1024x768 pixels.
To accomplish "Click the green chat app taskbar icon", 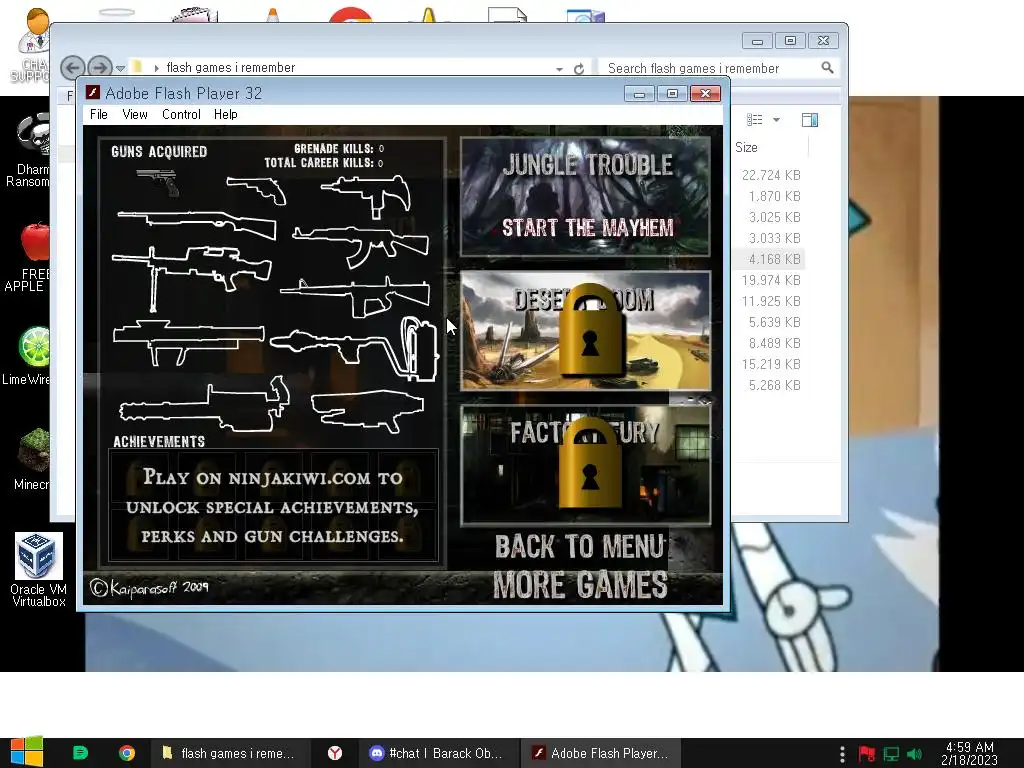I will 80,753.
